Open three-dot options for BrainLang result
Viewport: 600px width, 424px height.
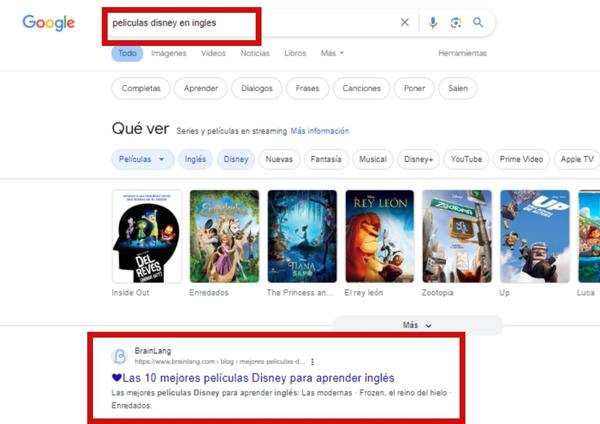pyautogui.click(x=312, y=362)
